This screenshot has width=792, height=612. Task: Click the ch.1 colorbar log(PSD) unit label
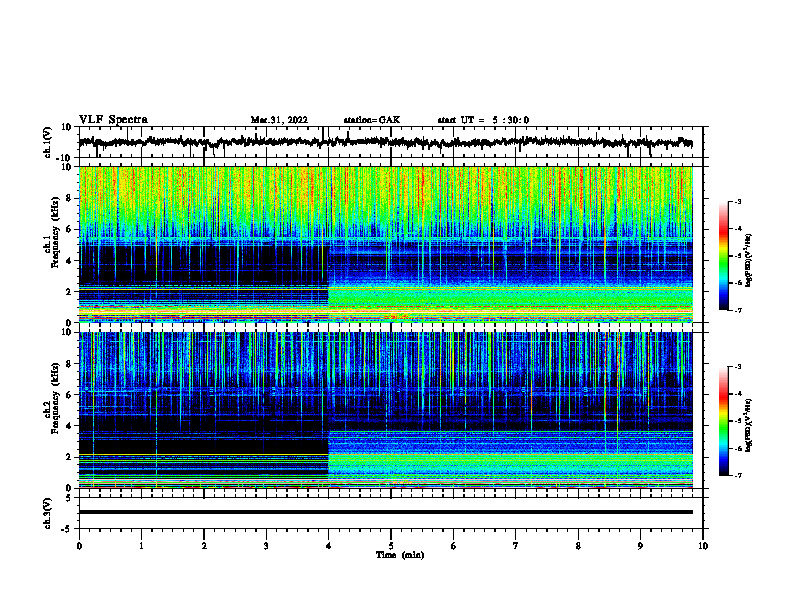749,260
